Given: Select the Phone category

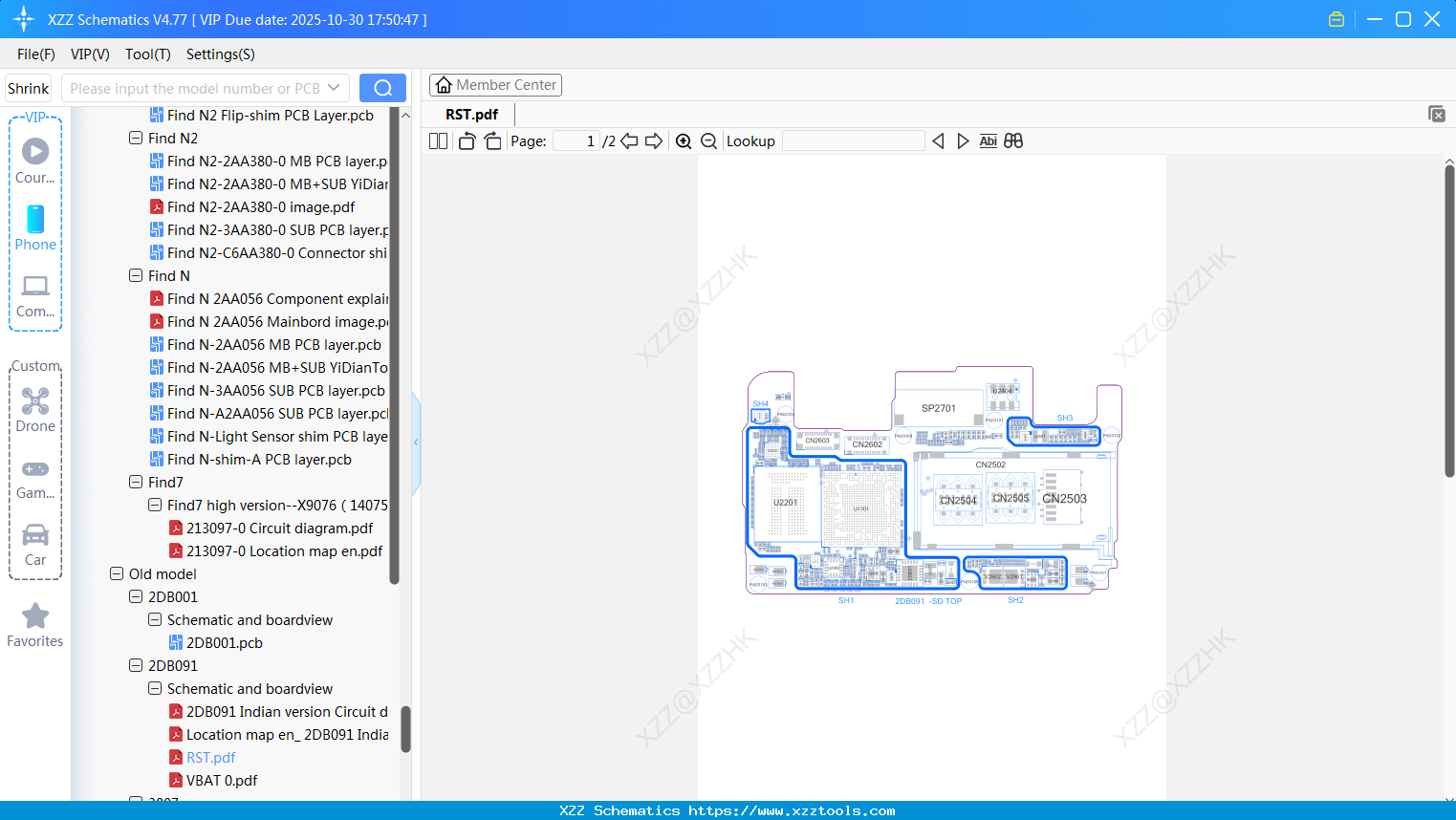Looking at the screenshot, I should (x=35, y=228).
